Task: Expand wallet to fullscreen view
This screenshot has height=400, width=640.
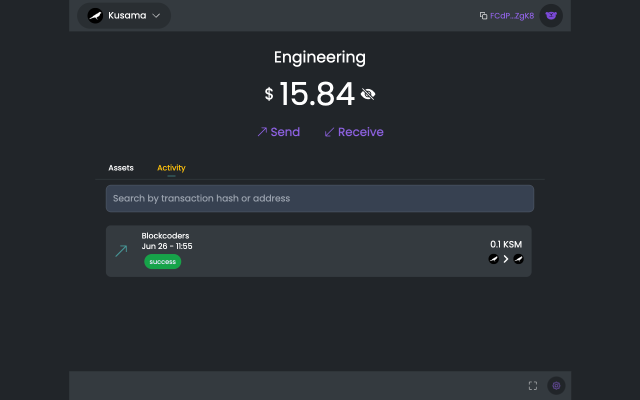Action: coord(533,385)
